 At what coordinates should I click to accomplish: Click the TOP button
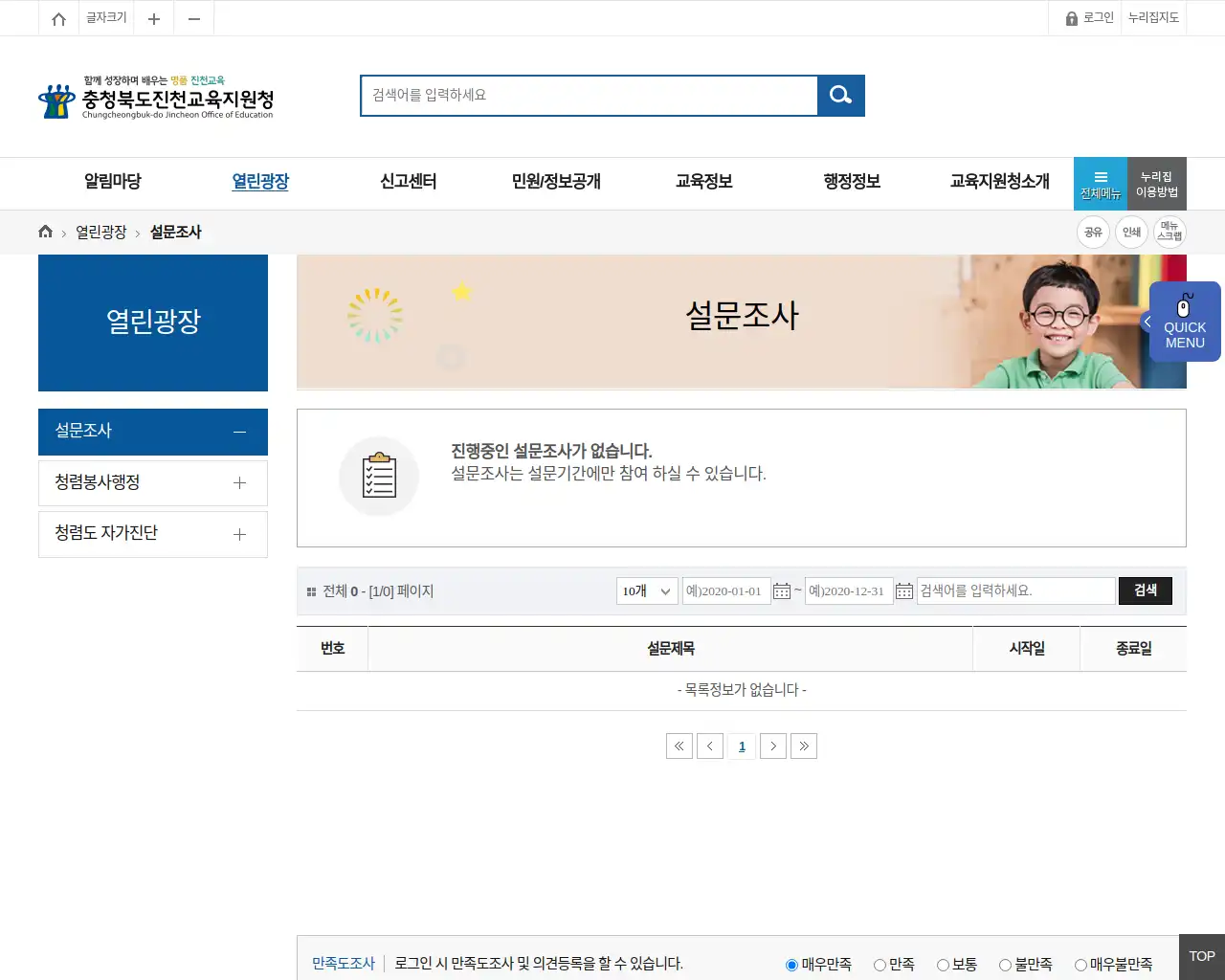click(x=1202, y=957)
